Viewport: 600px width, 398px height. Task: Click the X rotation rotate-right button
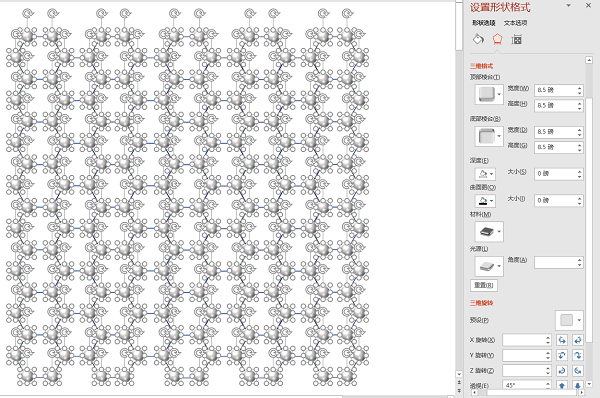pyautogui.click(x=578, y=340)
